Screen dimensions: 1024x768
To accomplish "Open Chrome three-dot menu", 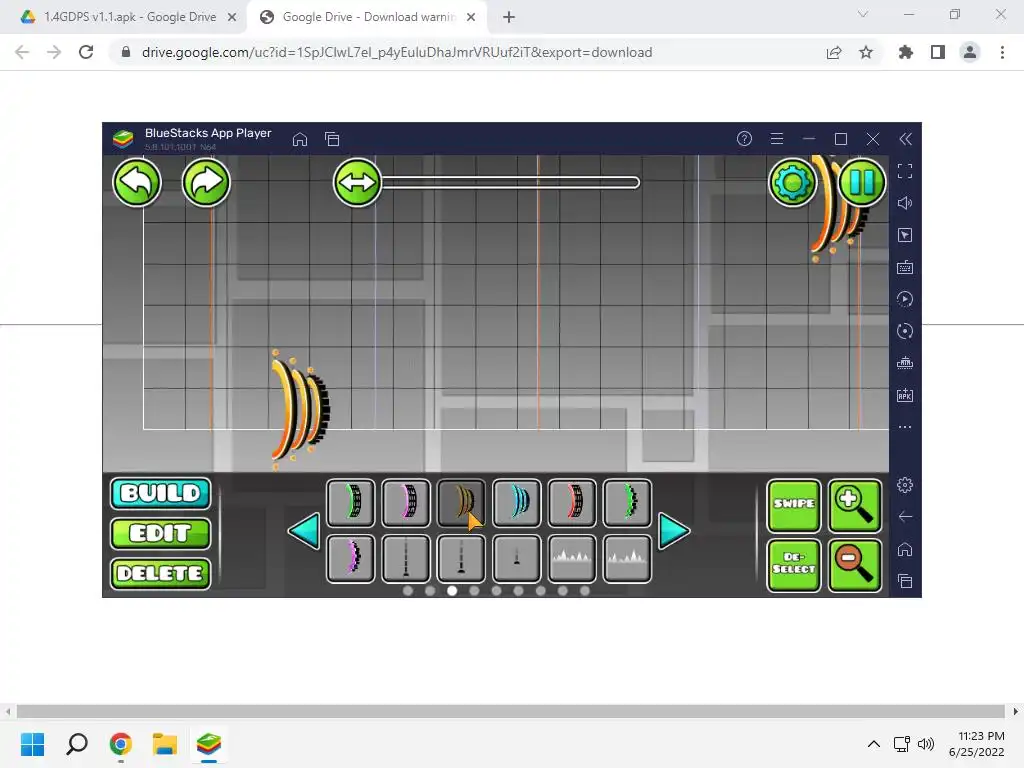I will click(1002, 52).
